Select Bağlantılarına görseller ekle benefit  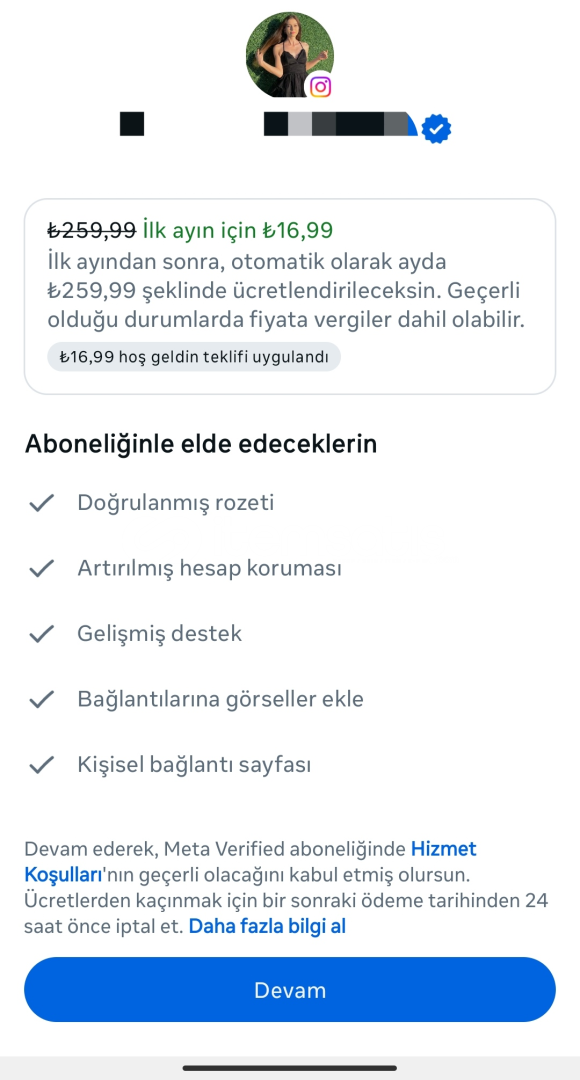pos(220,700)
